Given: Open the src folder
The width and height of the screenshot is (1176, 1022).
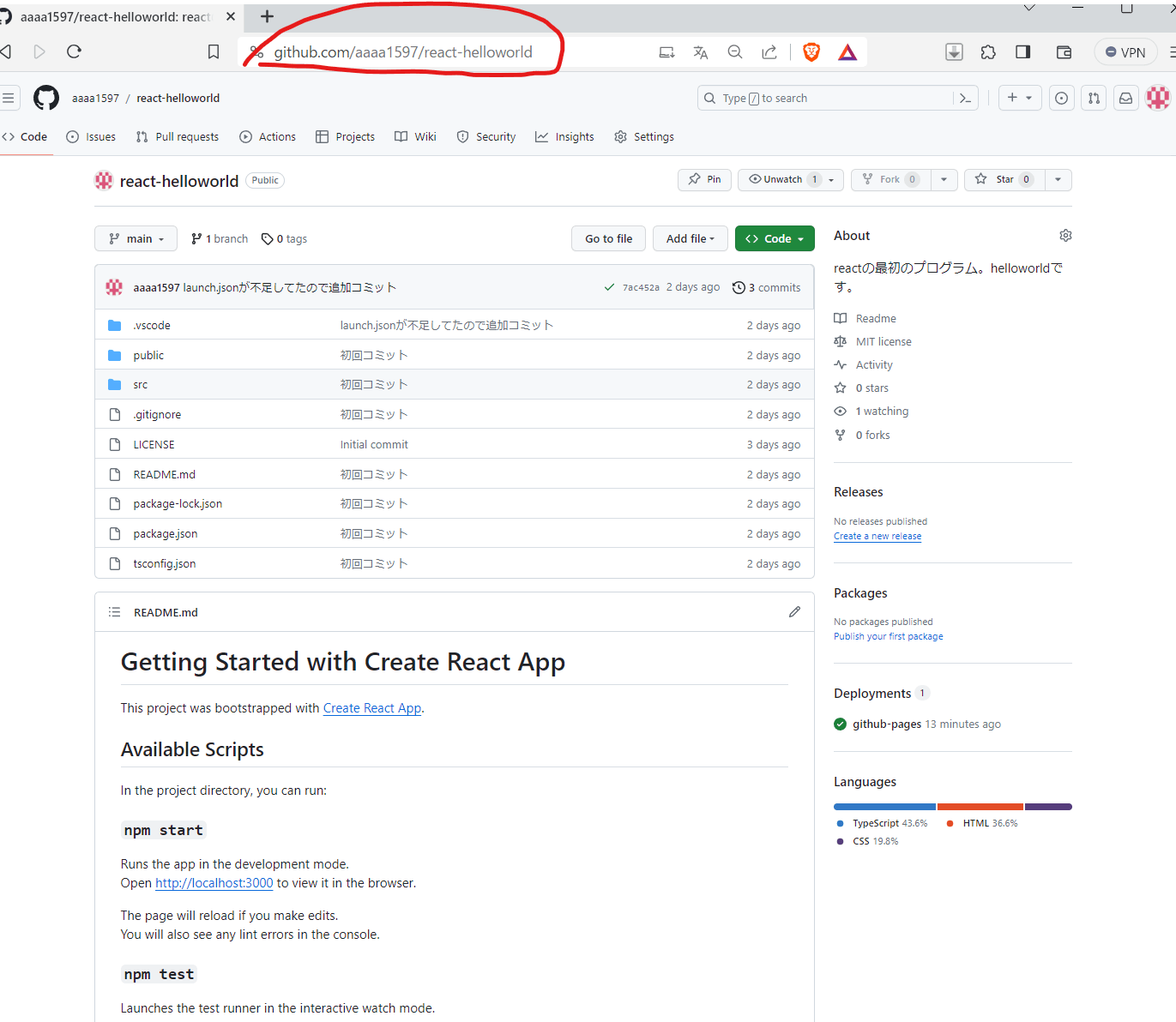Looking at the screenshot, I should [141, 384].
